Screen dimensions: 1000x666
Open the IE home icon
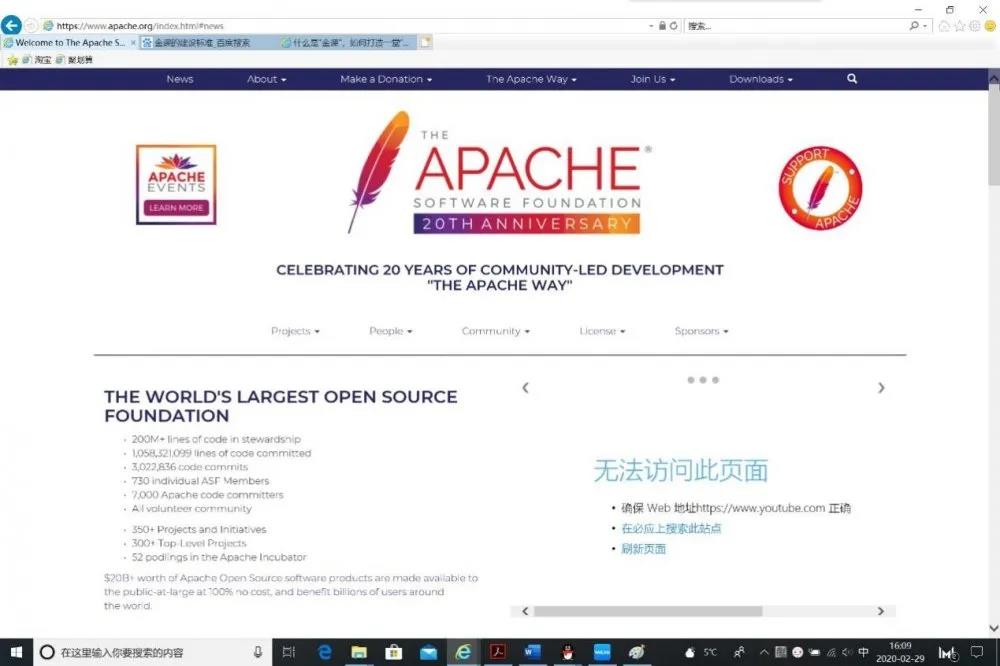944,26
